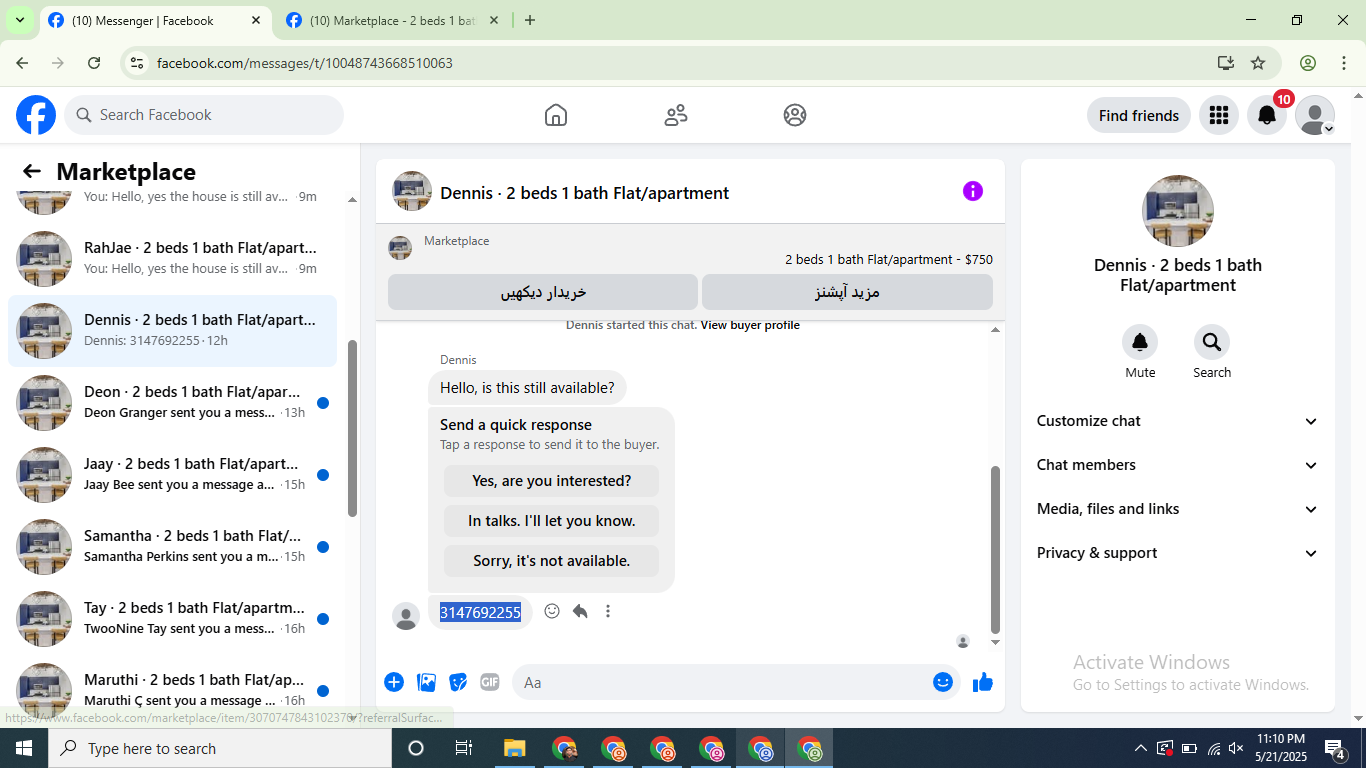Choose a sticker icon in composer

point(458,682)
